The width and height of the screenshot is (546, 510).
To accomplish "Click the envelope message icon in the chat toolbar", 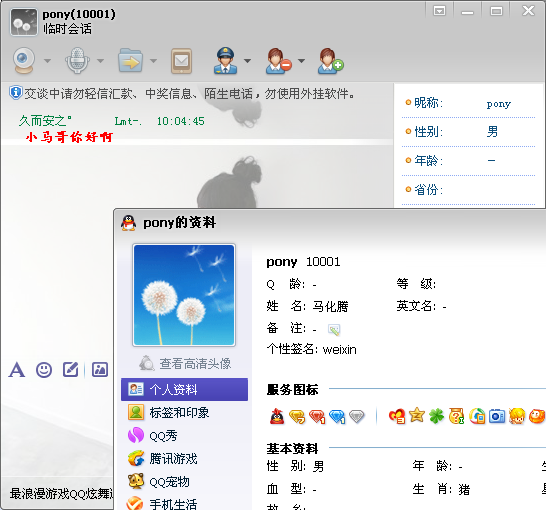I will point(181,61).
